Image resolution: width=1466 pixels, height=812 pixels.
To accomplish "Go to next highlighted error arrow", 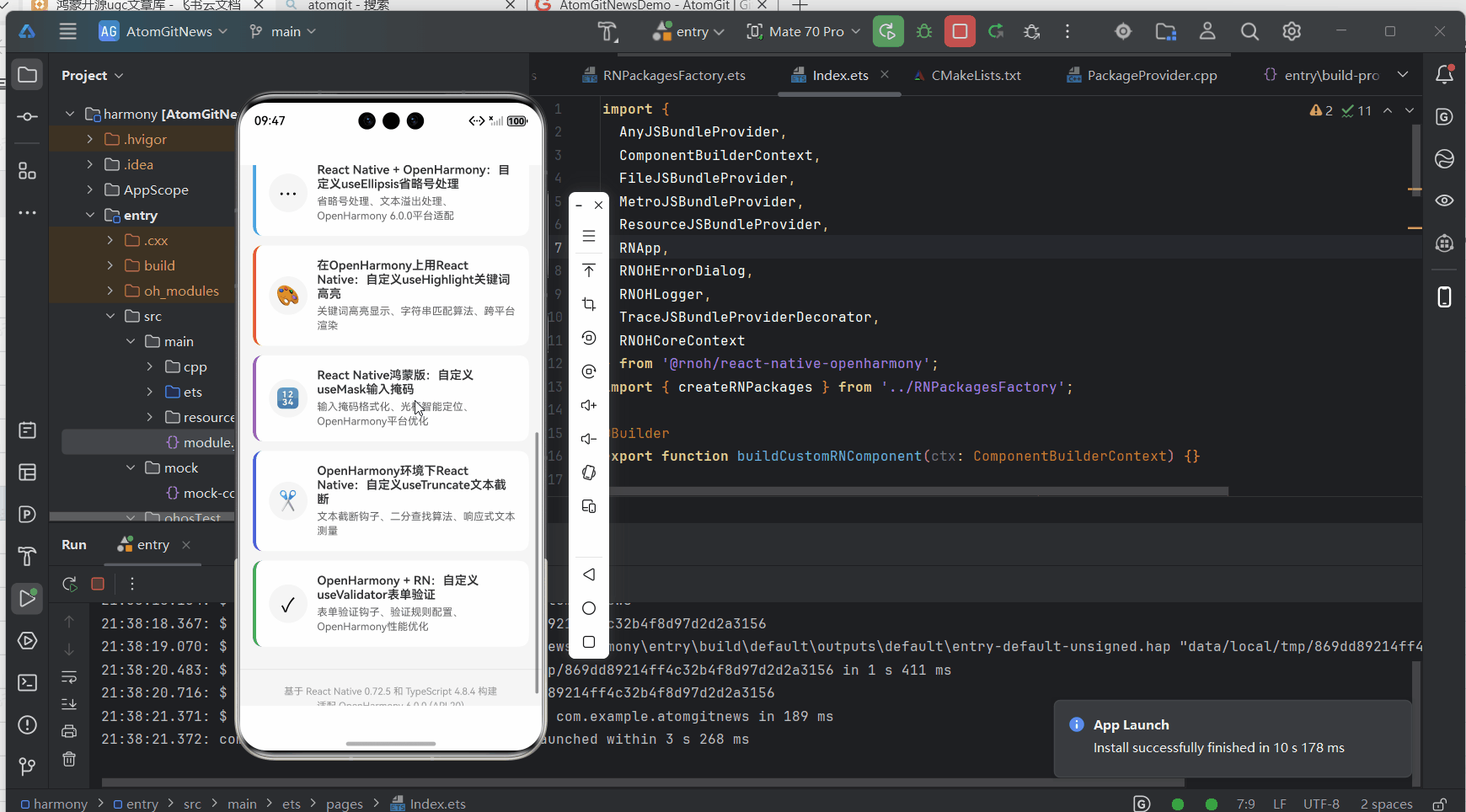I will click(x=1410, y=110).
